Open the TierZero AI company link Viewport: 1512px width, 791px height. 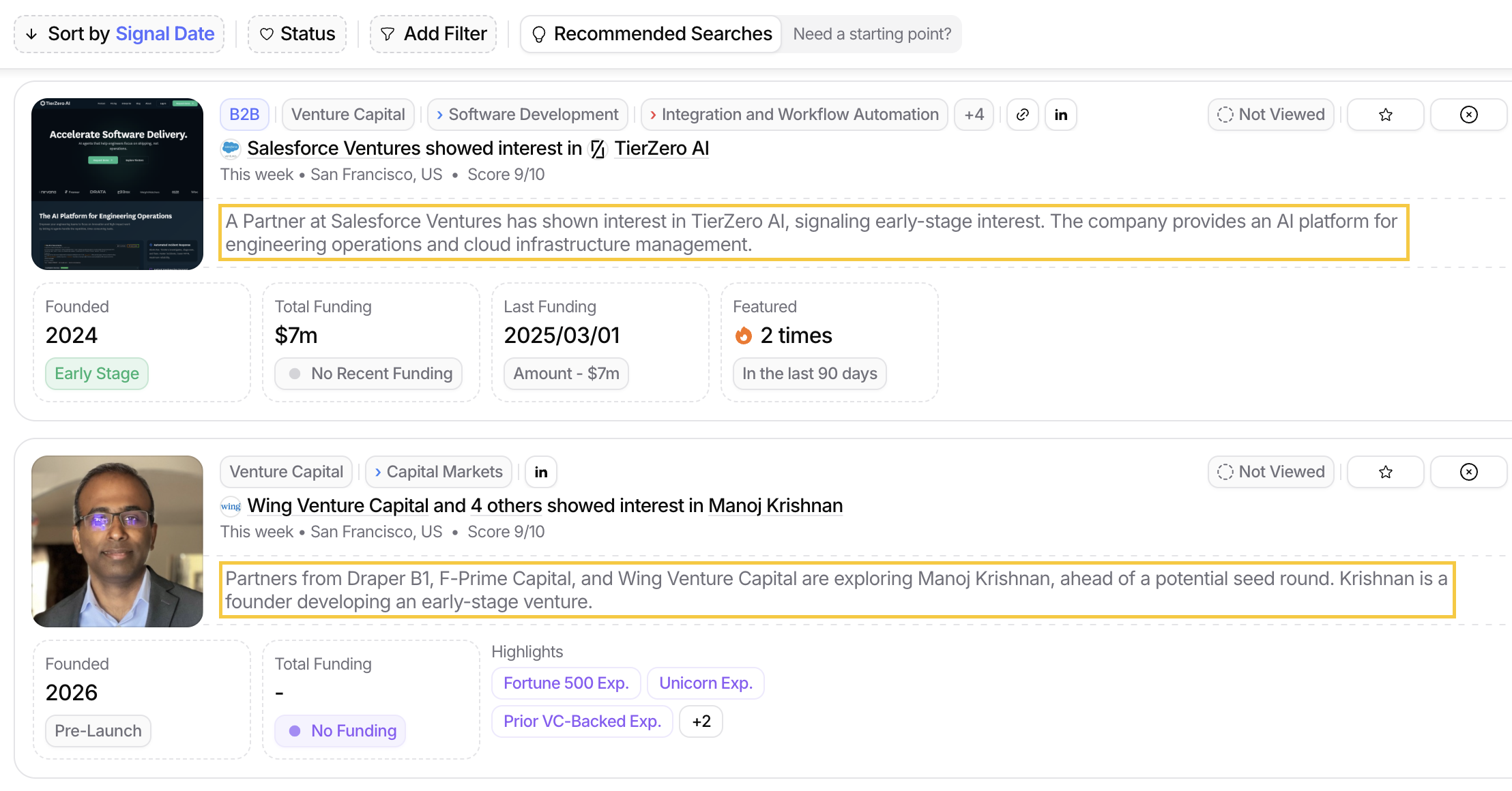tap(660, 149)
